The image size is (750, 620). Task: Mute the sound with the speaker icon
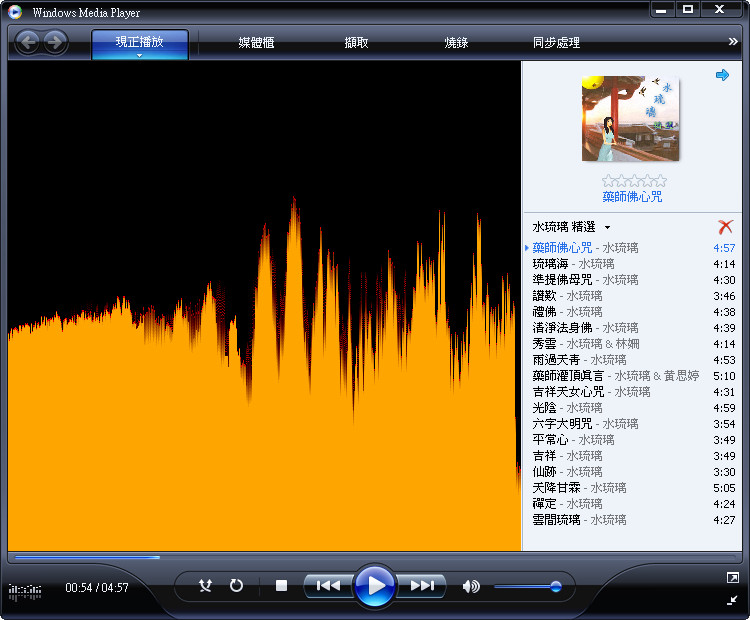pyautogui.click(x=471, y=586)
